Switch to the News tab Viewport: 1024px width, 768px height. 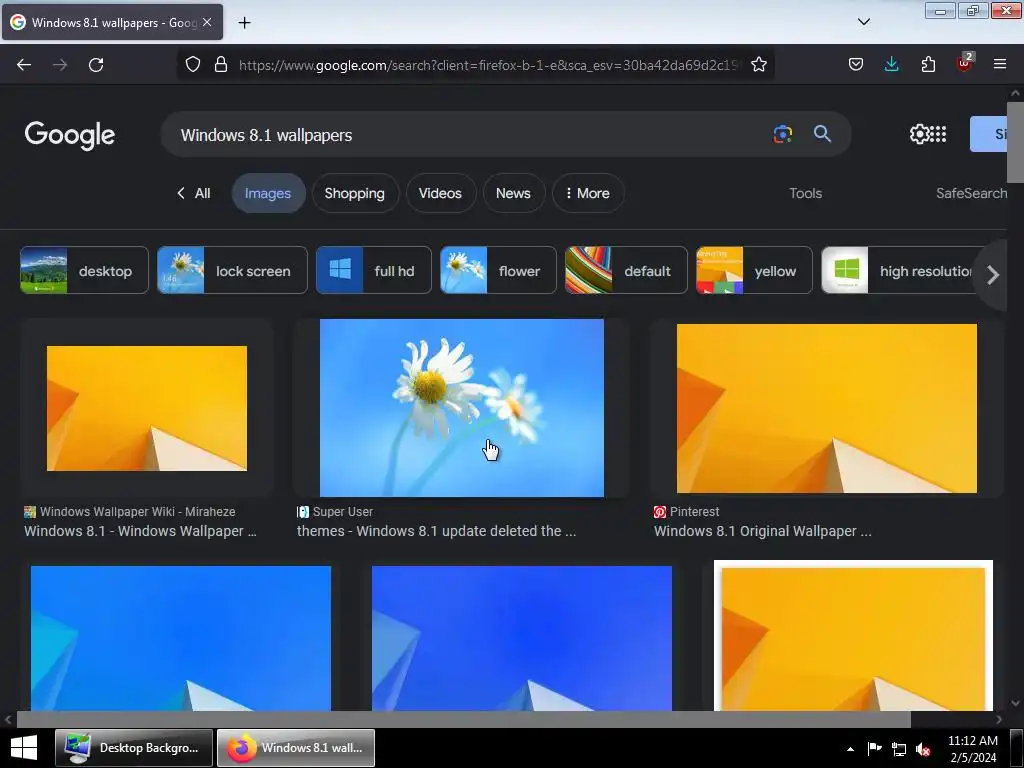[513, 193]
